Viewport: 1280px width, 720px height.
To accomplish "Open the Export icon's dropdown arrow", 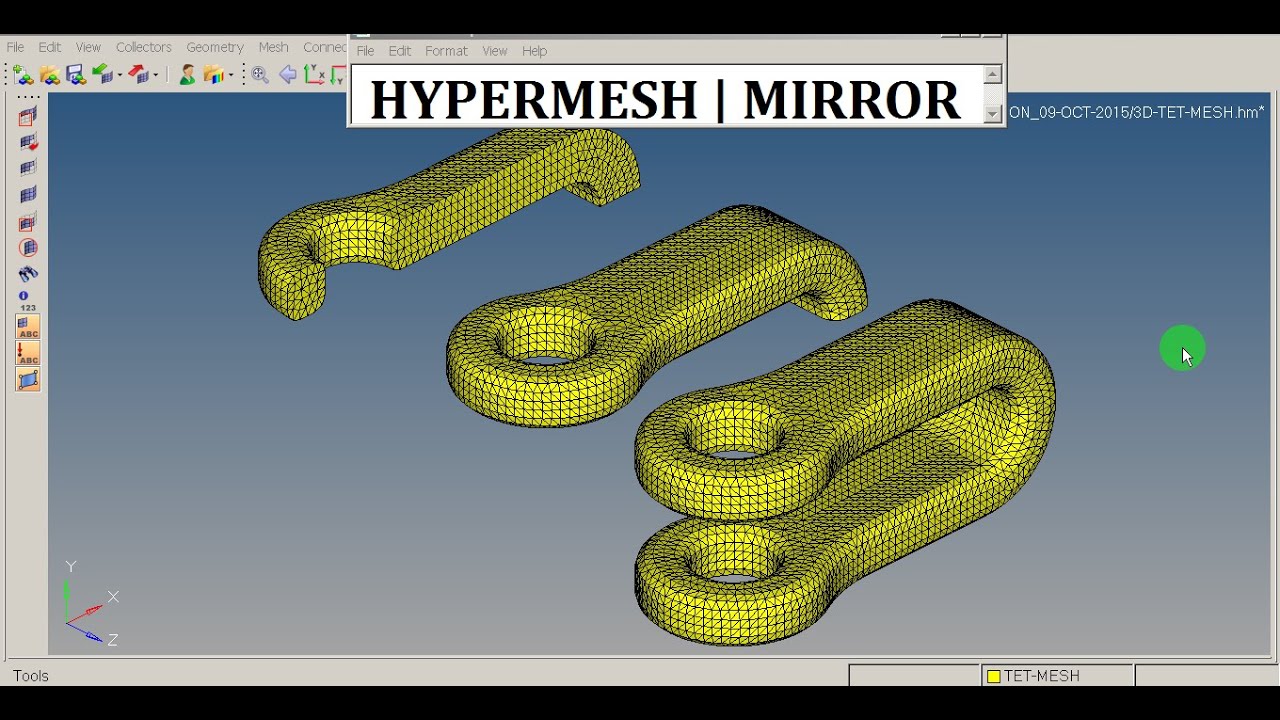I will point(156,76).
